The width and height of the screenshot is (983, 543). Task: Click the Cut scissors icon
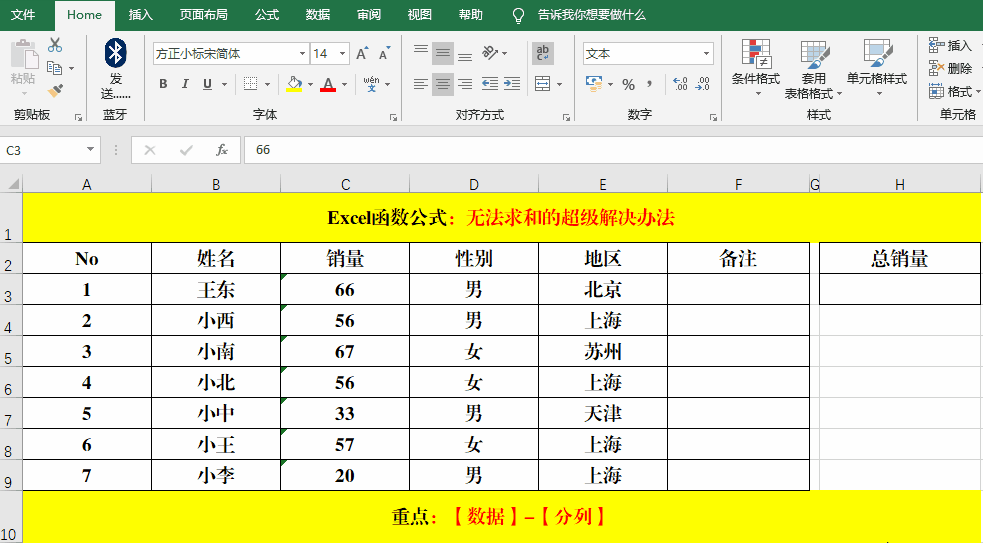coord(55,45)
